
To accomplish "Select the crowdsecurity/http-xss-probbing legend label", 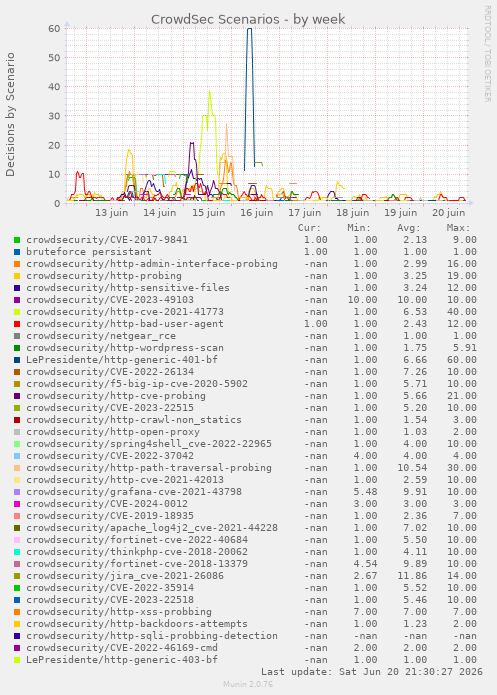I will click(x=119, y=612).
